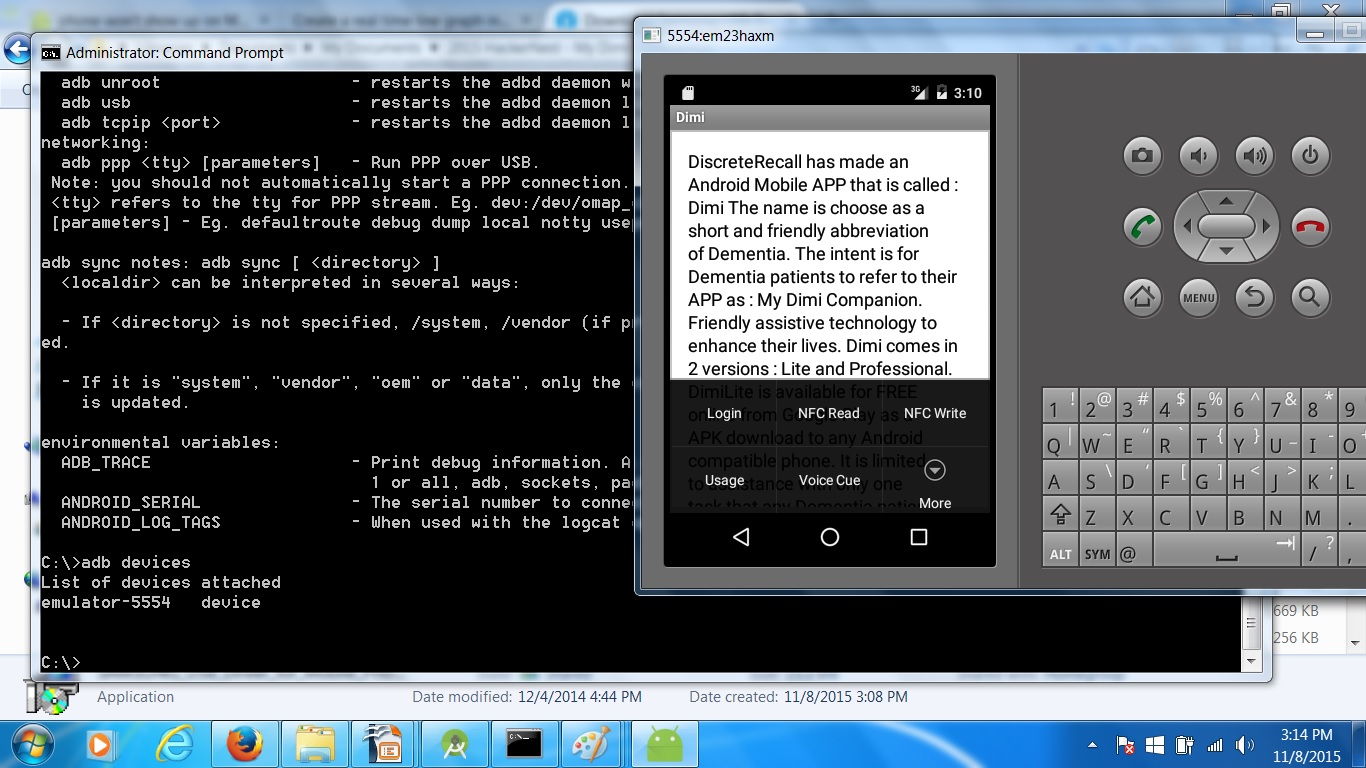
Task: Click the emulator hardware back button
Action: coord(1253,297)
